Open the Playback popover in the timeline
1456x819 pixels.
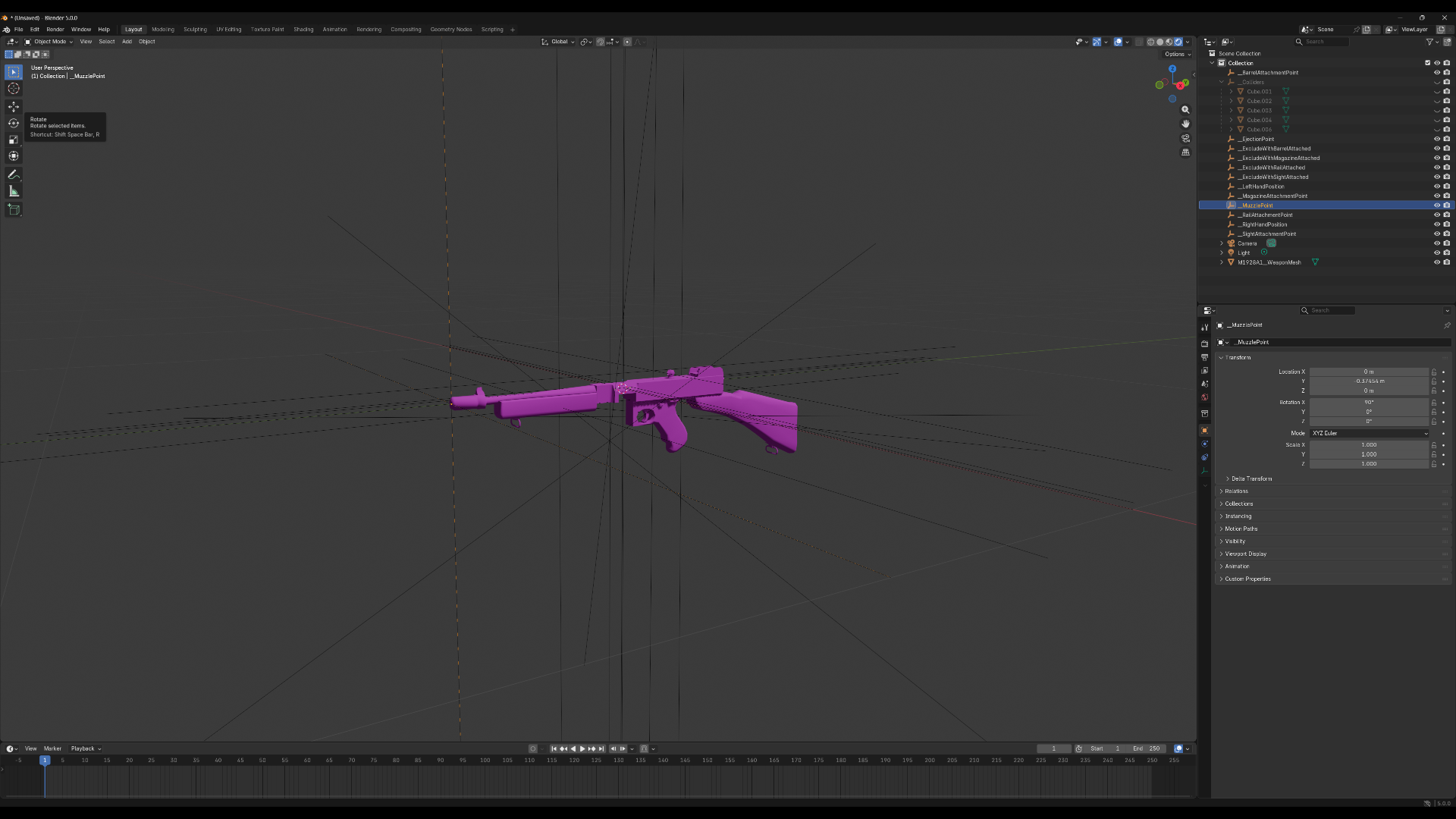coord(85,748)
